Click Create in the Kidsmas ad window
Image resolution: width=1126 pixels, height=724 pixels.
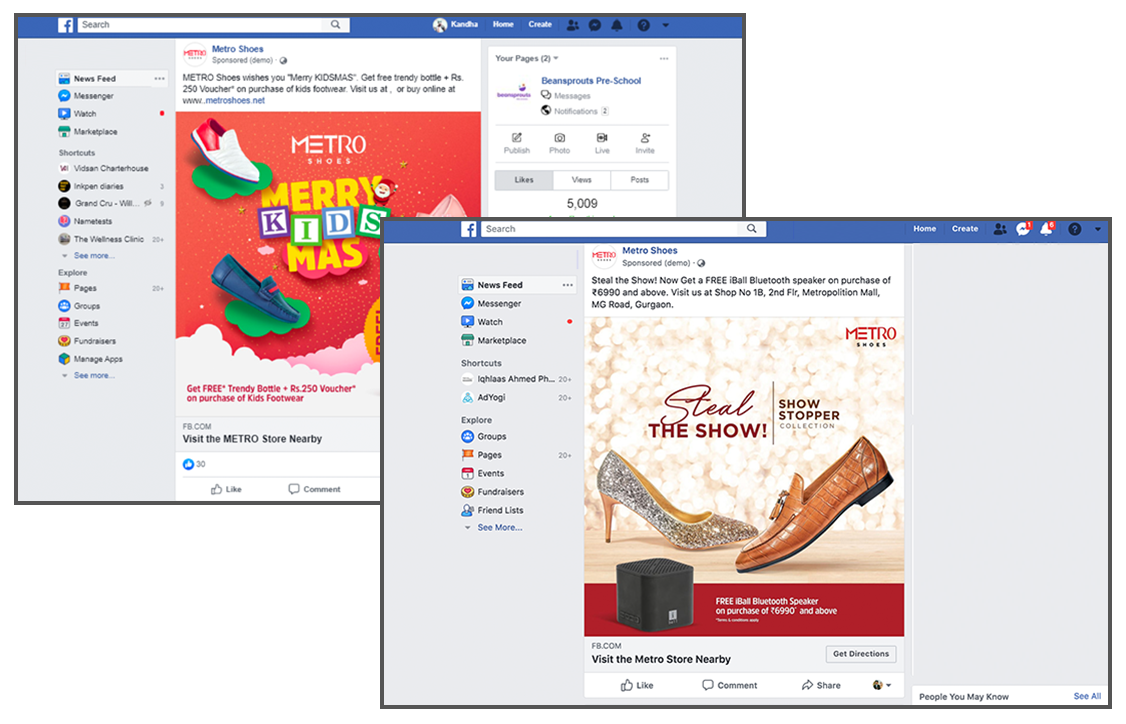pos(540,24)
